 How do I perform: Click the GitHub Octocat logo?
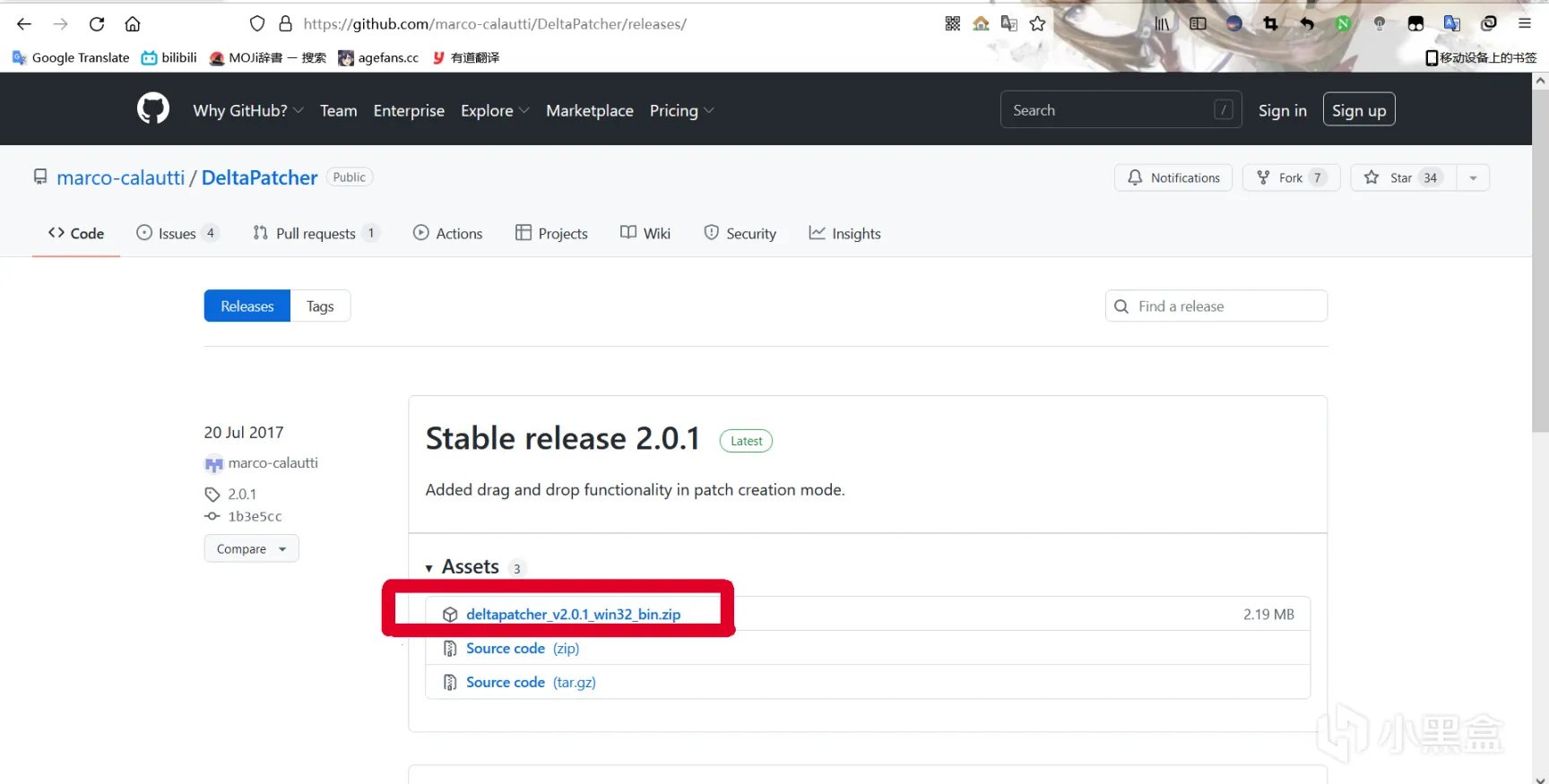153,109
